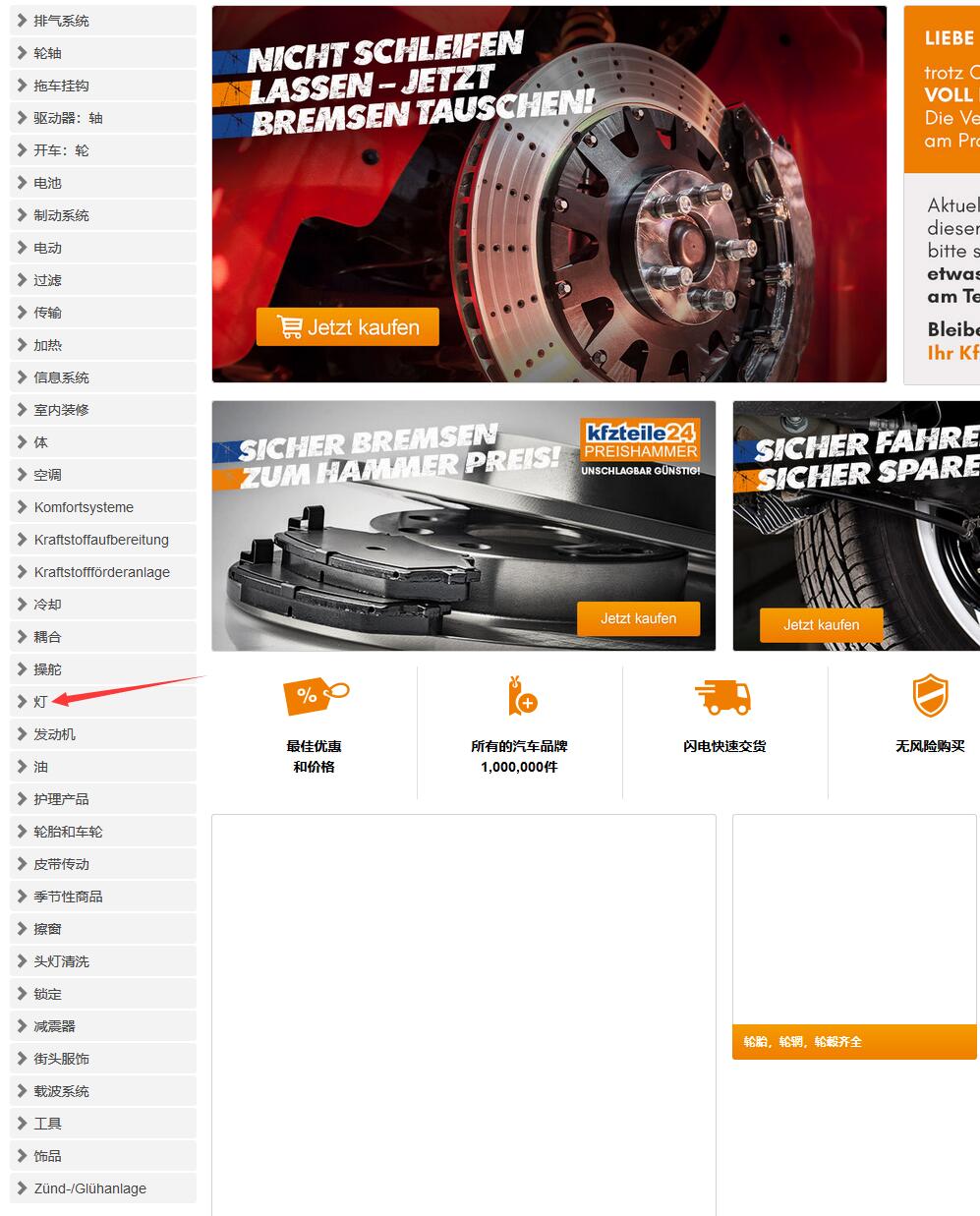The width and height of the screenshot is (980, 1216).
Task: Expand the 灯 category chevron
Action: (22, 701)
